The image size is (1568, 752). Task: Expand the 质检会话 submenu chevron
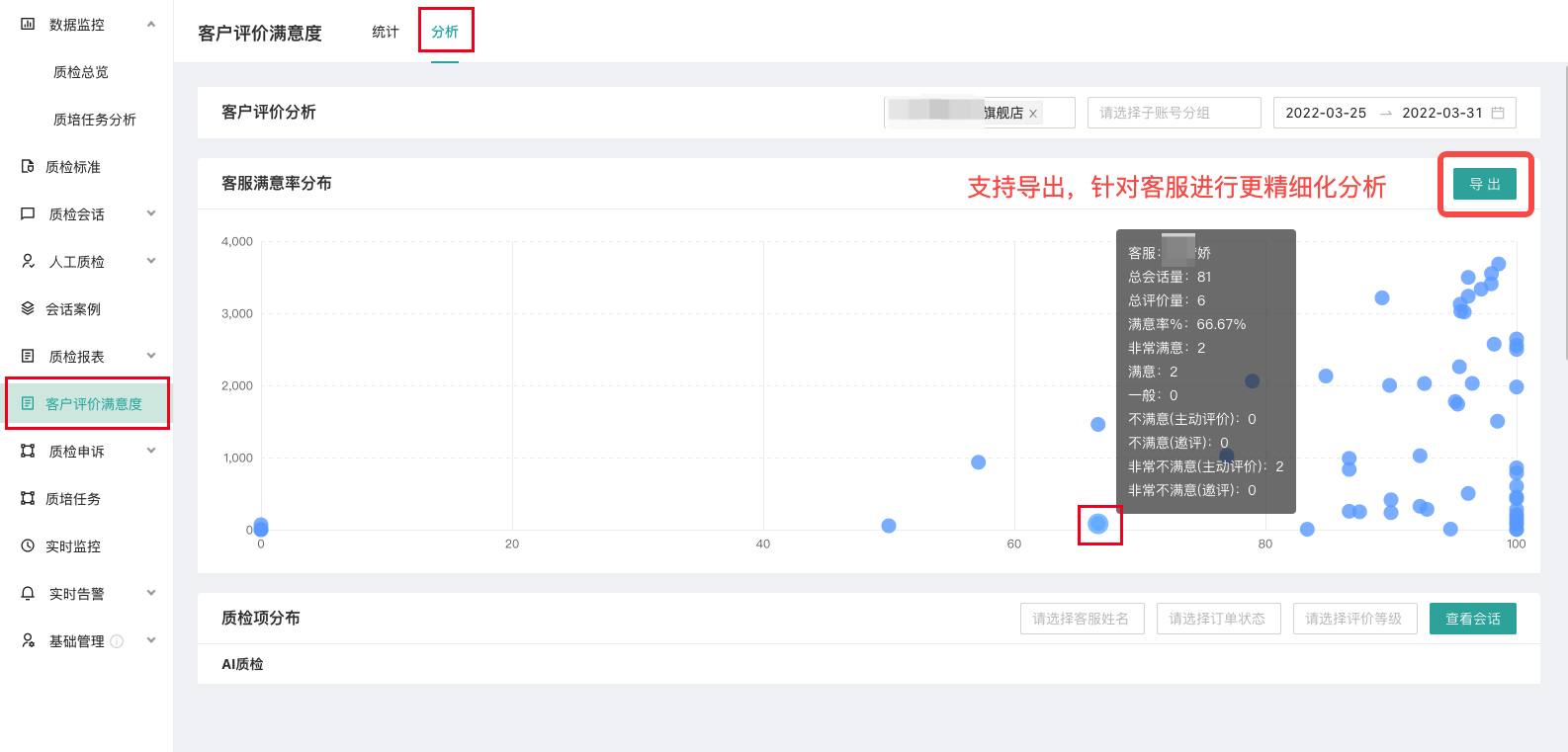(x=151, y=213)
